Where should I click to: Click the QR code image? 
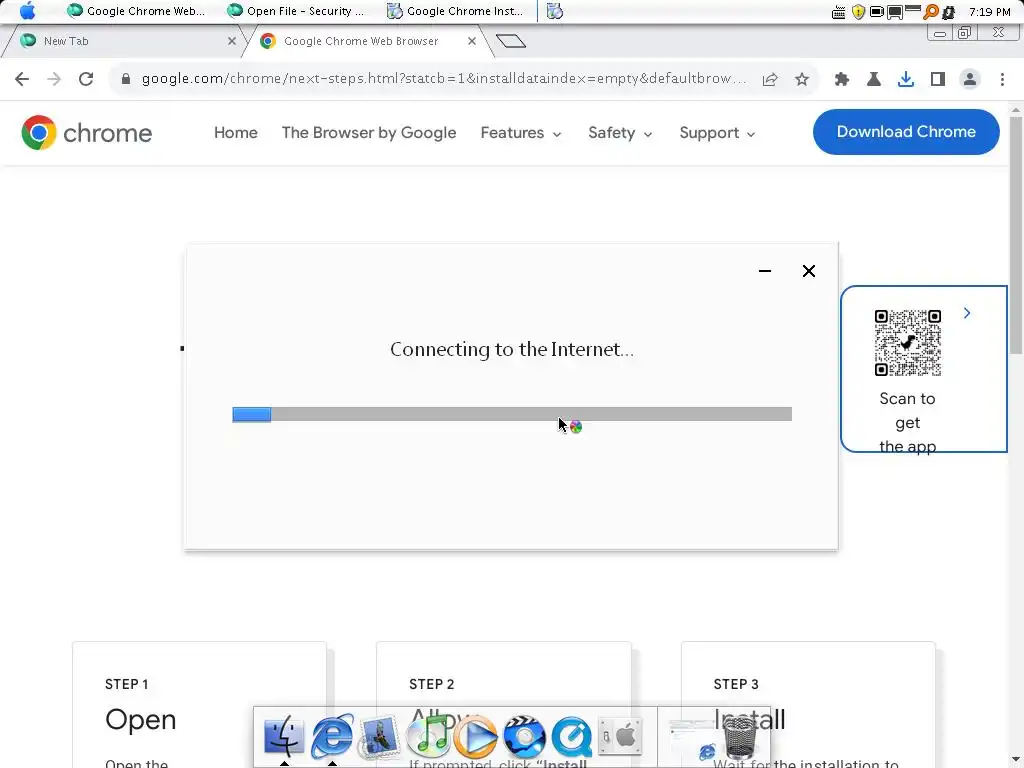pyautogui.click(x=908, y=343)
